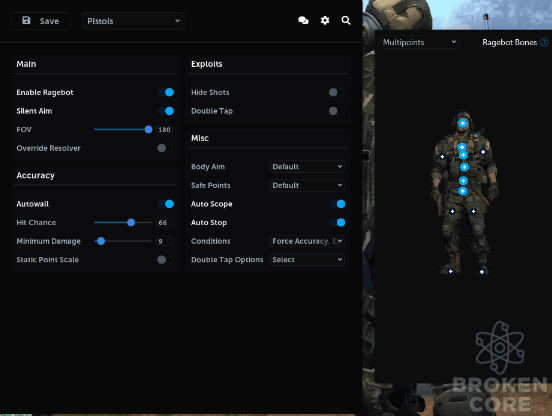
Task: Open the Multipoints dropdown
Action: click(x=419, y=42)
